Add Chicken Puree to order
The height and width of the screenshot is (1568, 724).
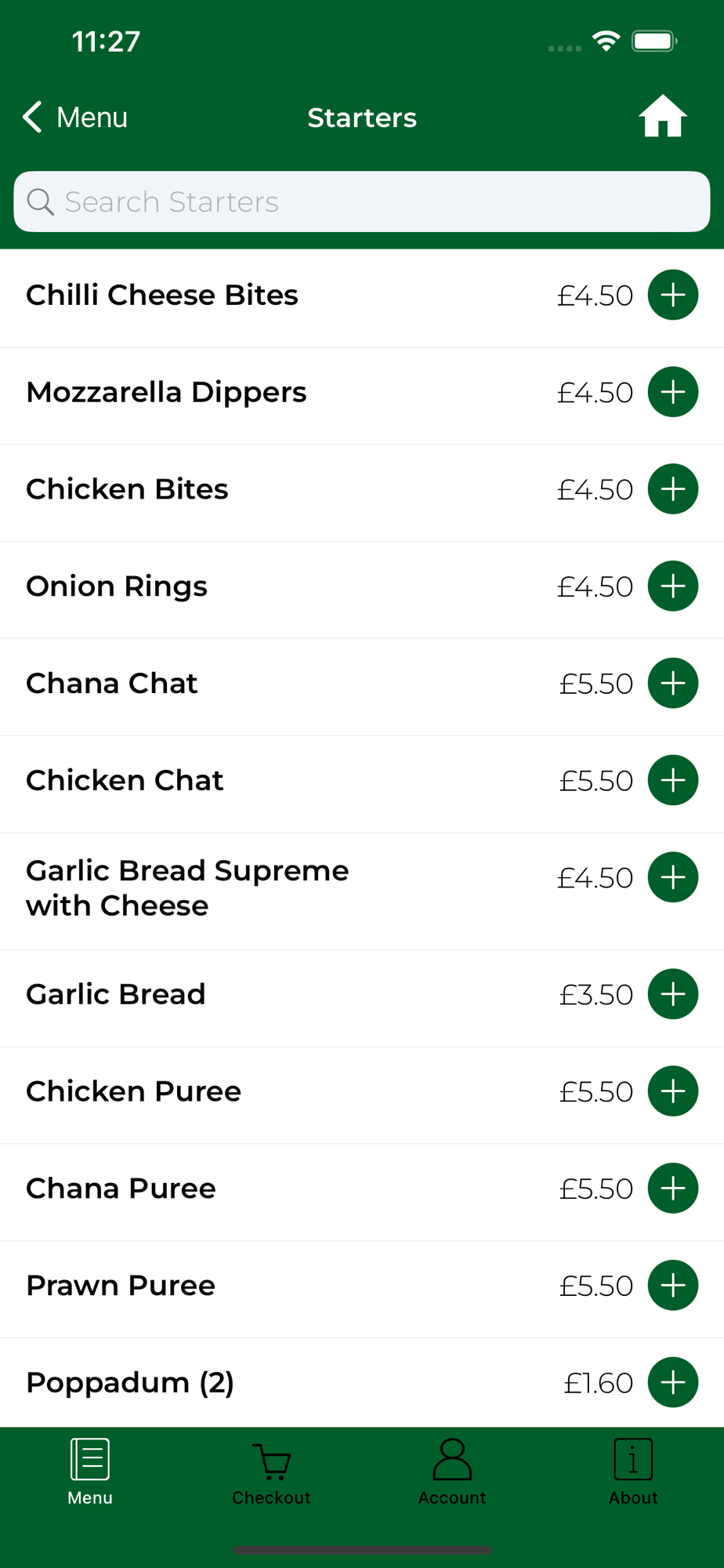click(x=672, y=1091)
